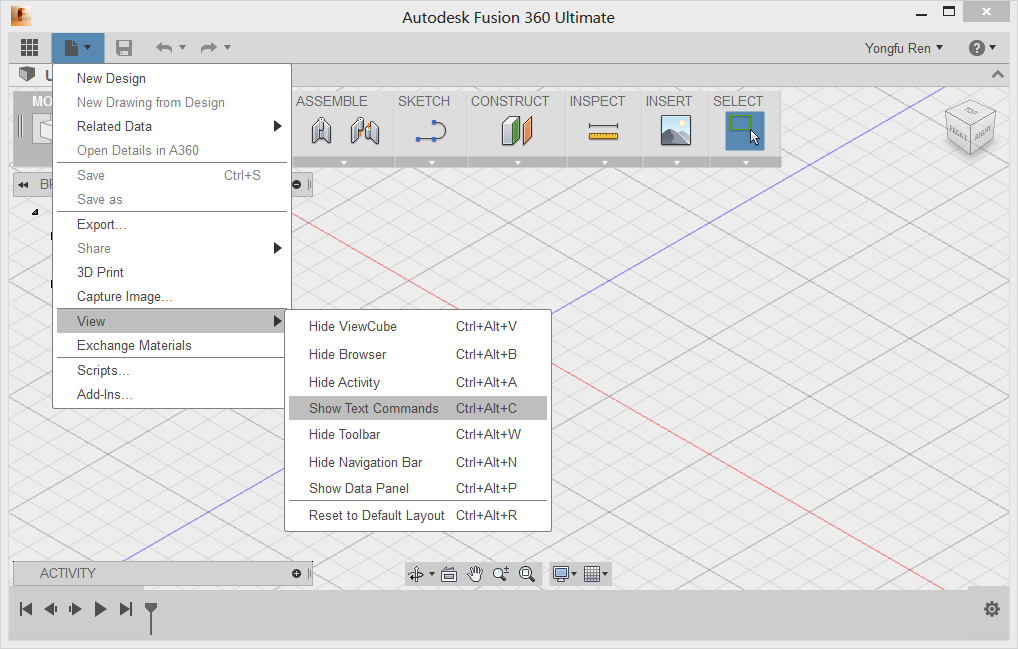Click the ViewCube in the corner
The height and width of the screenshot is (649, 1018).
tap(970, 127)
